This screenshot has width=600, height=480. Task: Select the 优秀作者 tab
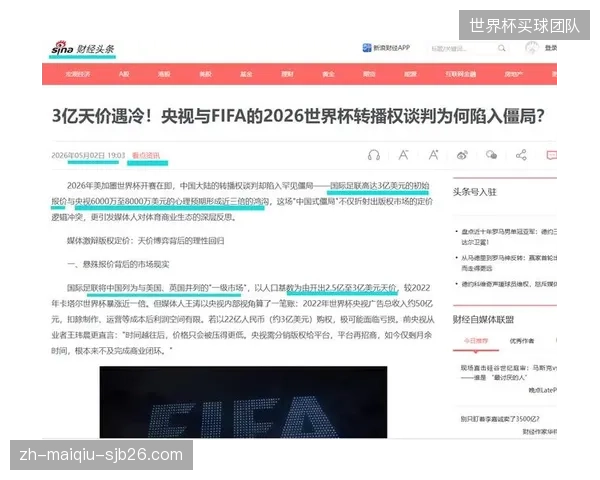coord(522,341)
